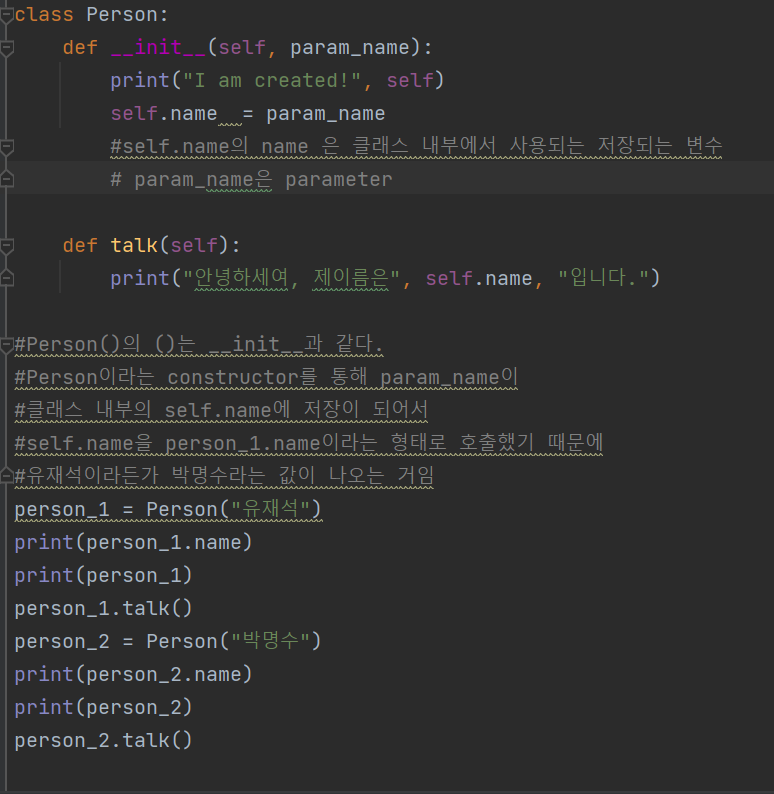Image resolution: width=774 pixels, height=794 pixels.
Task: Toggle fold end marker beside talk print line
Action: [7, 277]
